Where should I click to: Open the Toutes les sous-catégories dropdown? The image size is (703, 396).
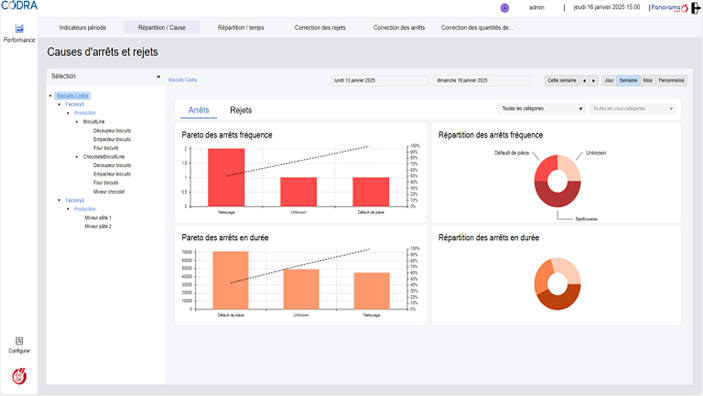[632, 109]
